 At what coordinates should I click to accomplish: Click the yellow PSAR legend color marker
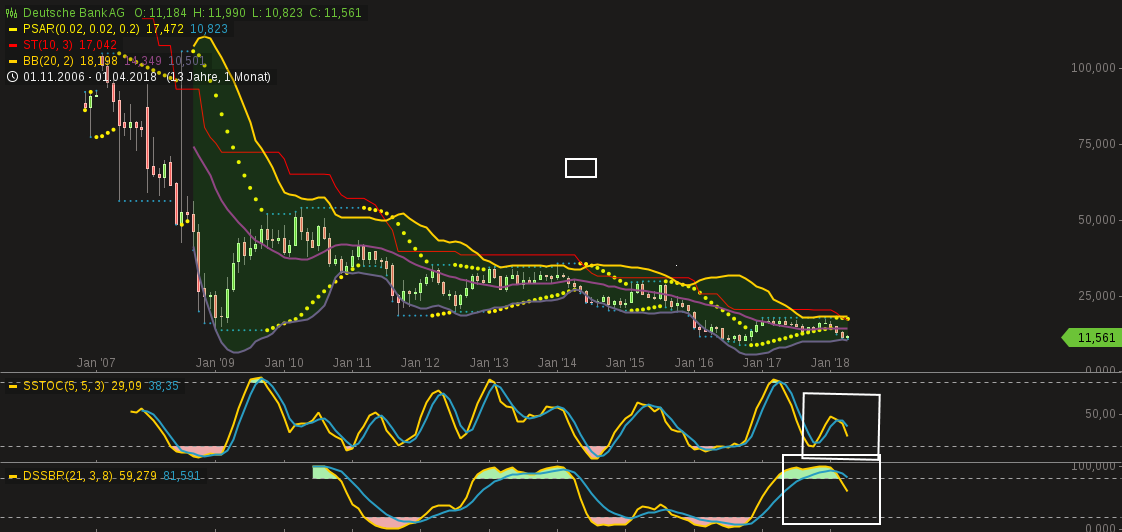coord(12,29)
